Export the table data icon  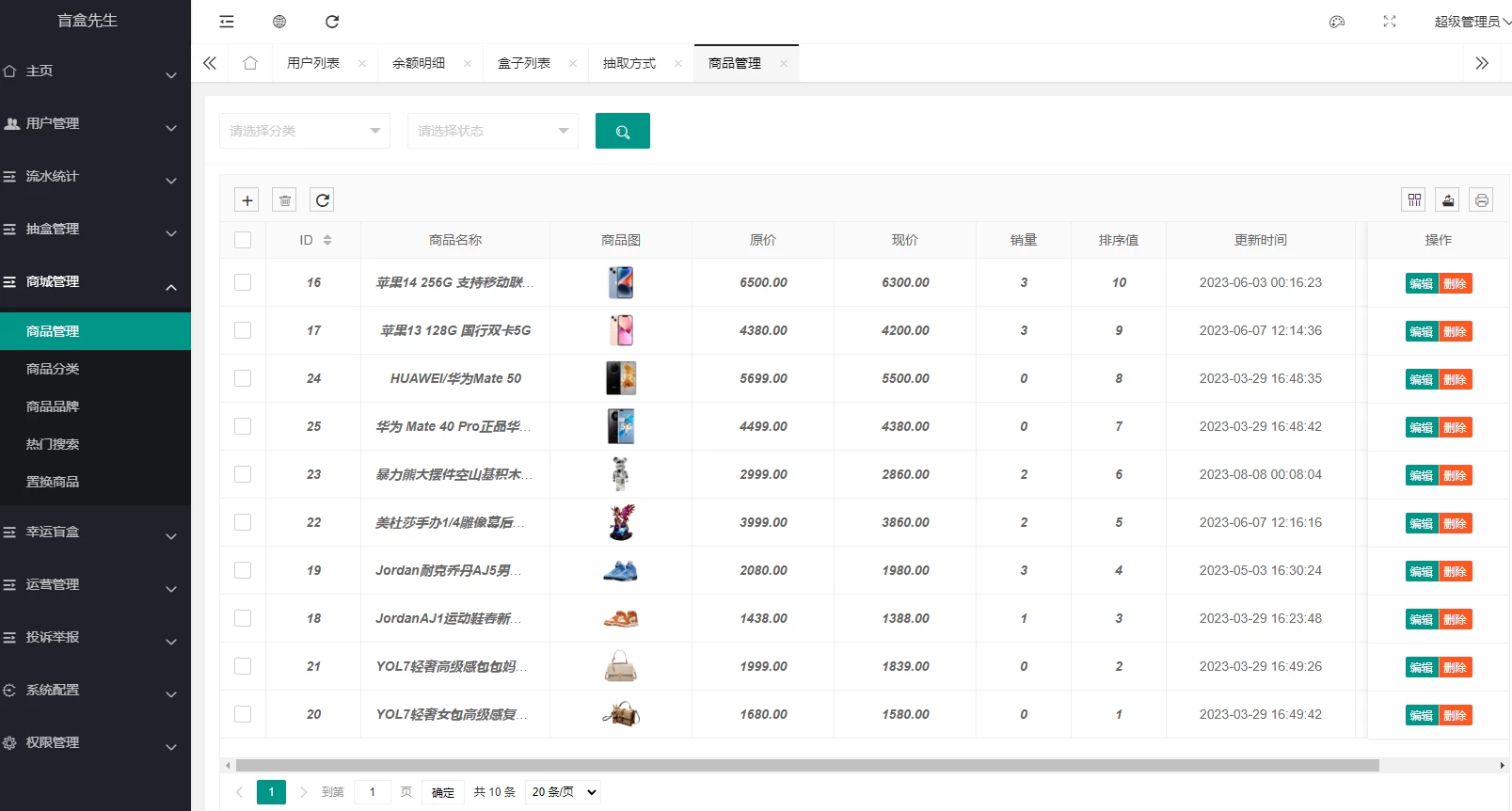click(1448, 199)
